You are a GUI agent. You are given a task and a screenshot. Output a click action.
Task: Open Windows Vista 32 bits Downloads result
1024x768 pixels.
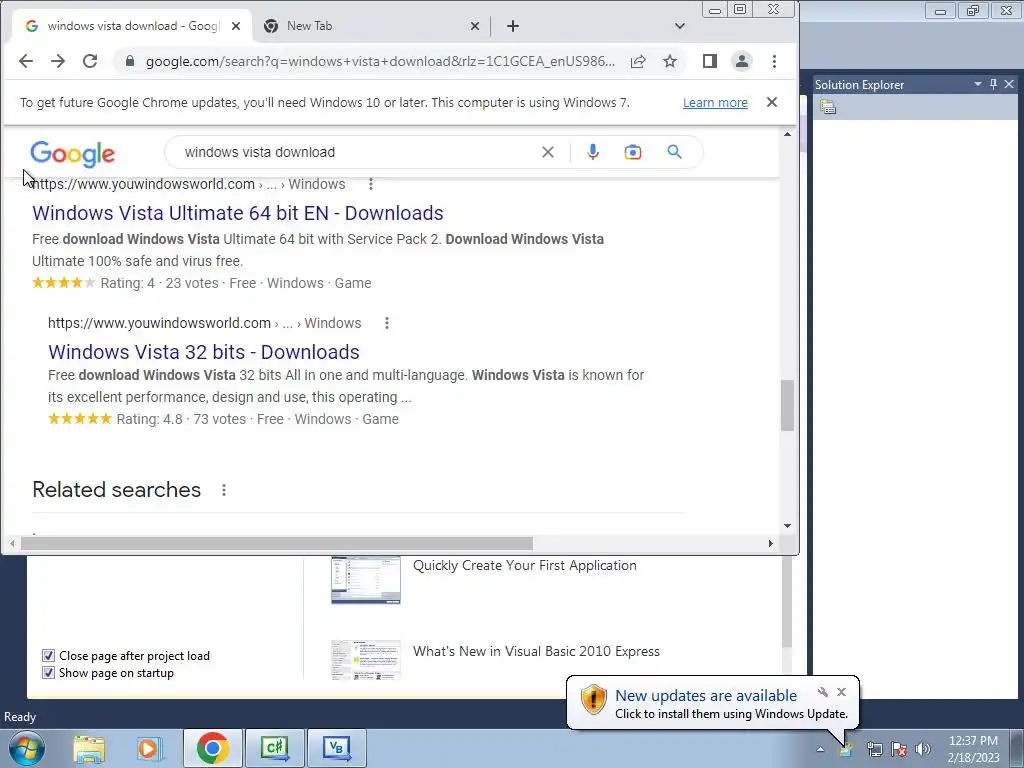[204, 352]
